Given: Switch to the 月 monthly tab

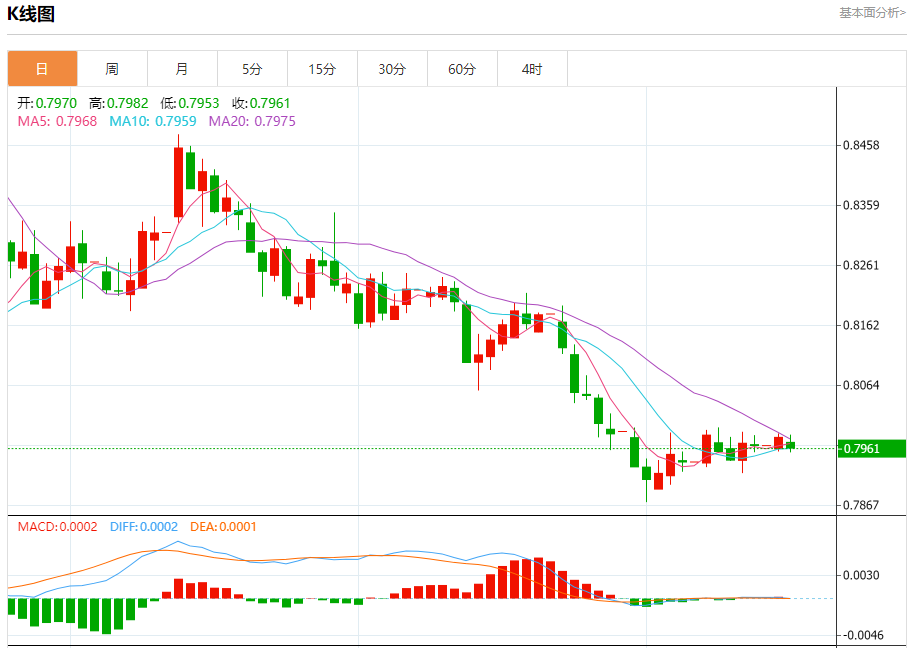Looking at the screenshot, I should [182, 69].
